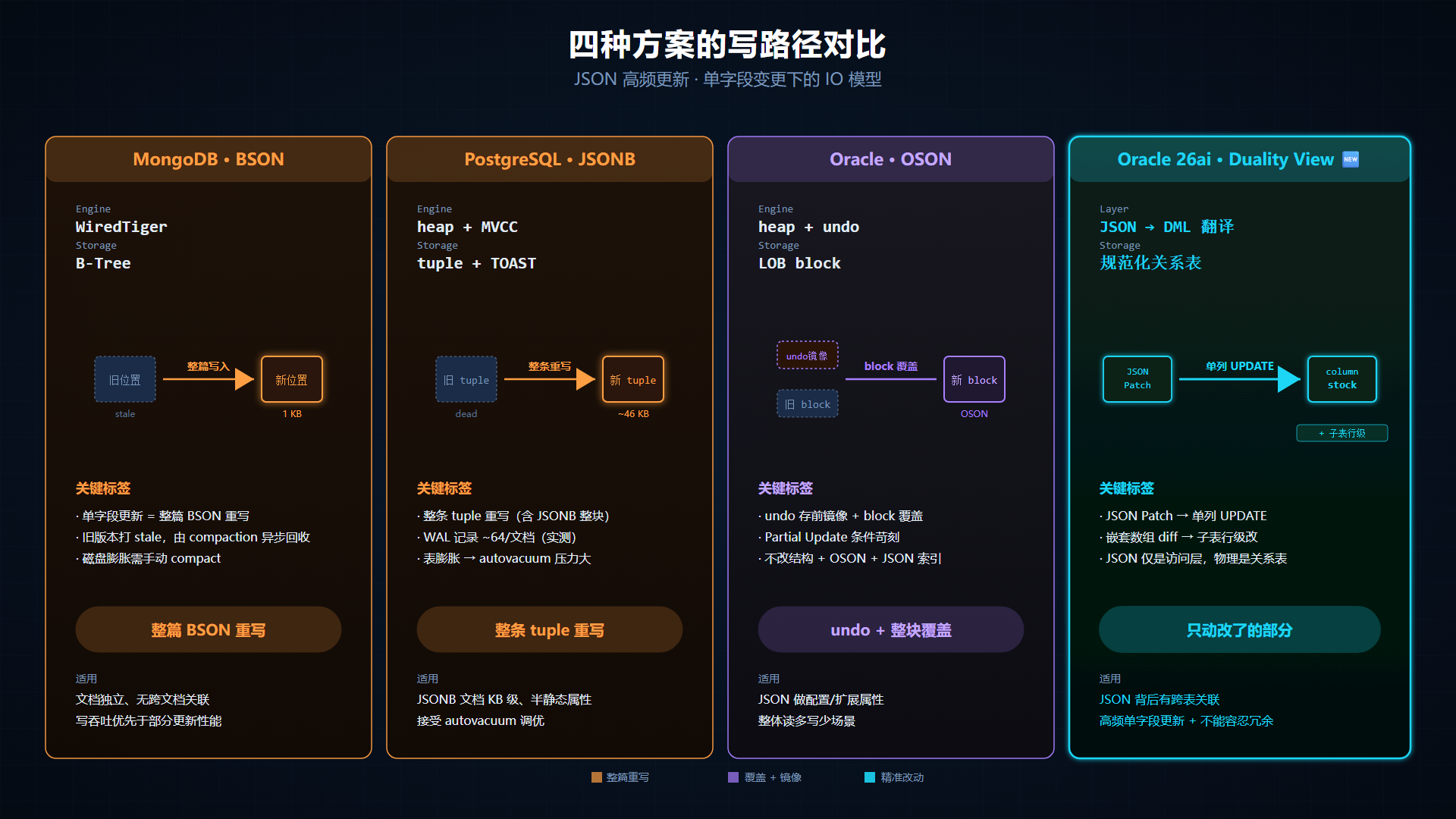Click the bullet 整条 tuple 重写 (含 JSONB 整块)
Screen dimensions: 1456x819
pyautogui.click(x=513, y=516)
